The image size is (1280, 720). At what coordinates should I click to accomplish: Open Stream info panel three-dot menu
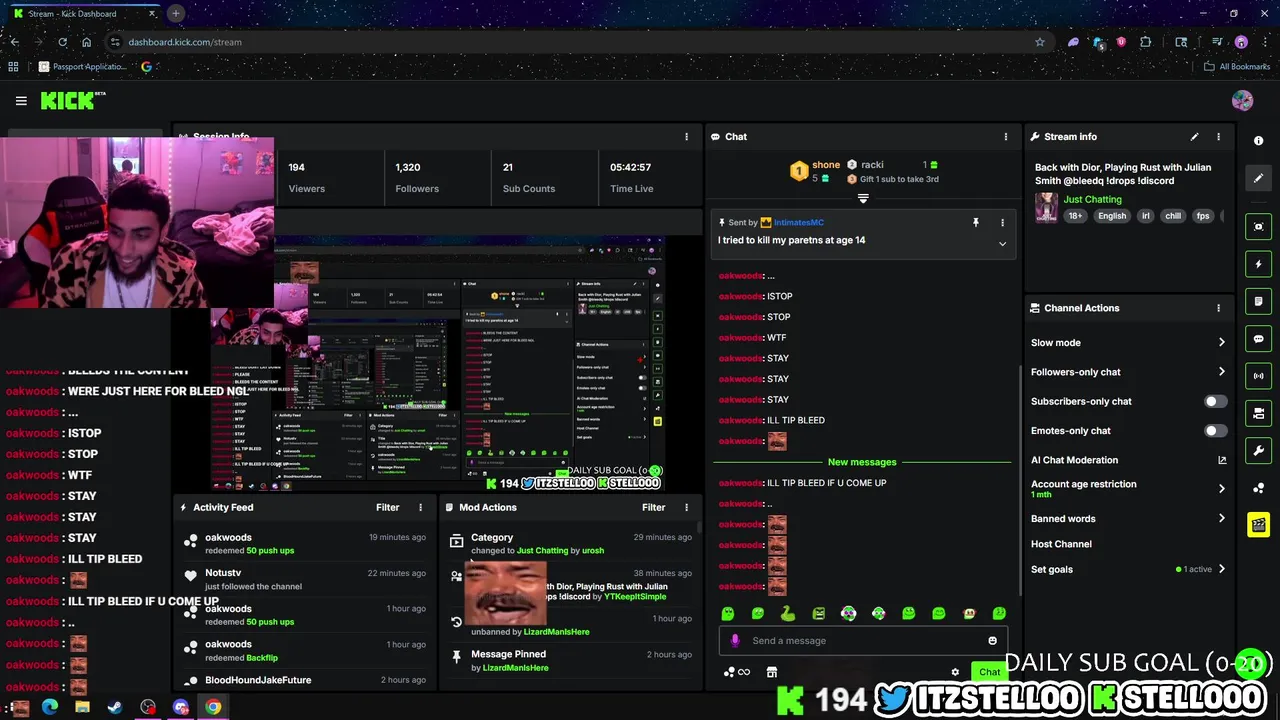[1218, 137]
